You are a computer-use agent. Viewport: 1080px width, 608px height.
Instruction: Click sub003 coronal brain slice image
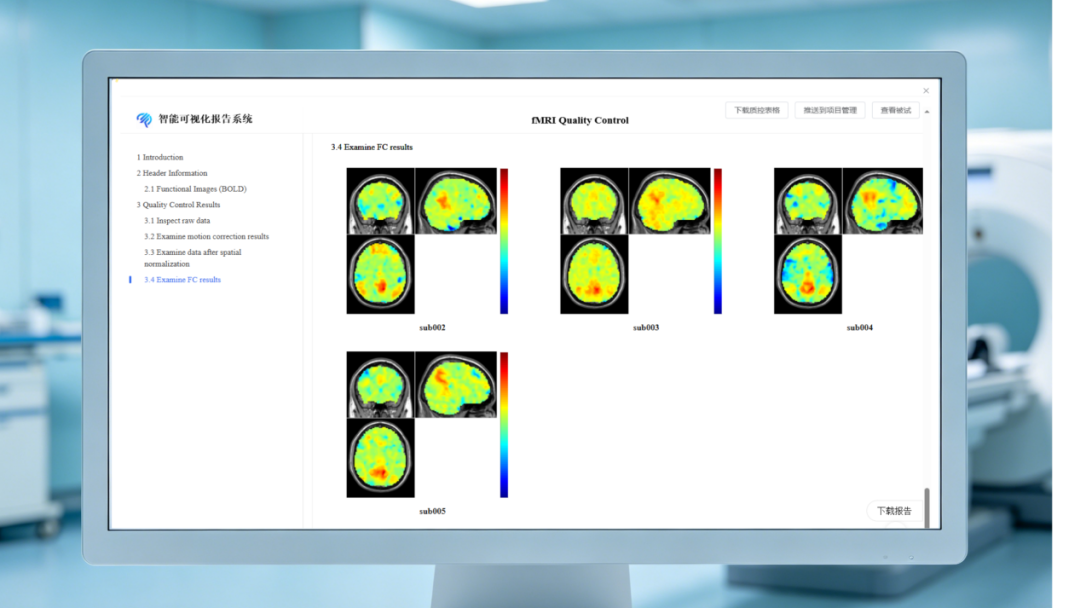[594, 201]
